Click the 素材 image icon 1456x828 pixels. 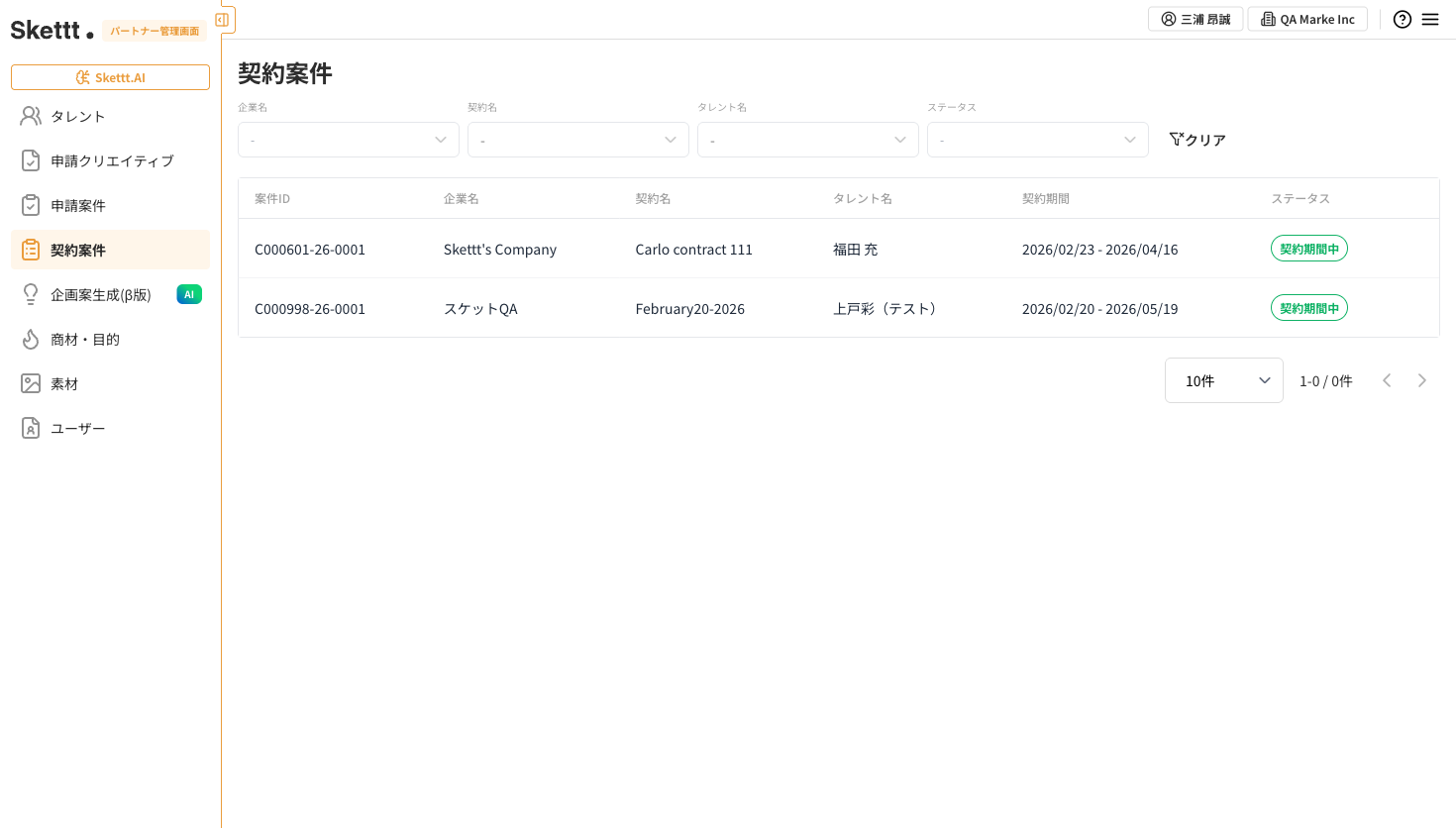[31, 383]
